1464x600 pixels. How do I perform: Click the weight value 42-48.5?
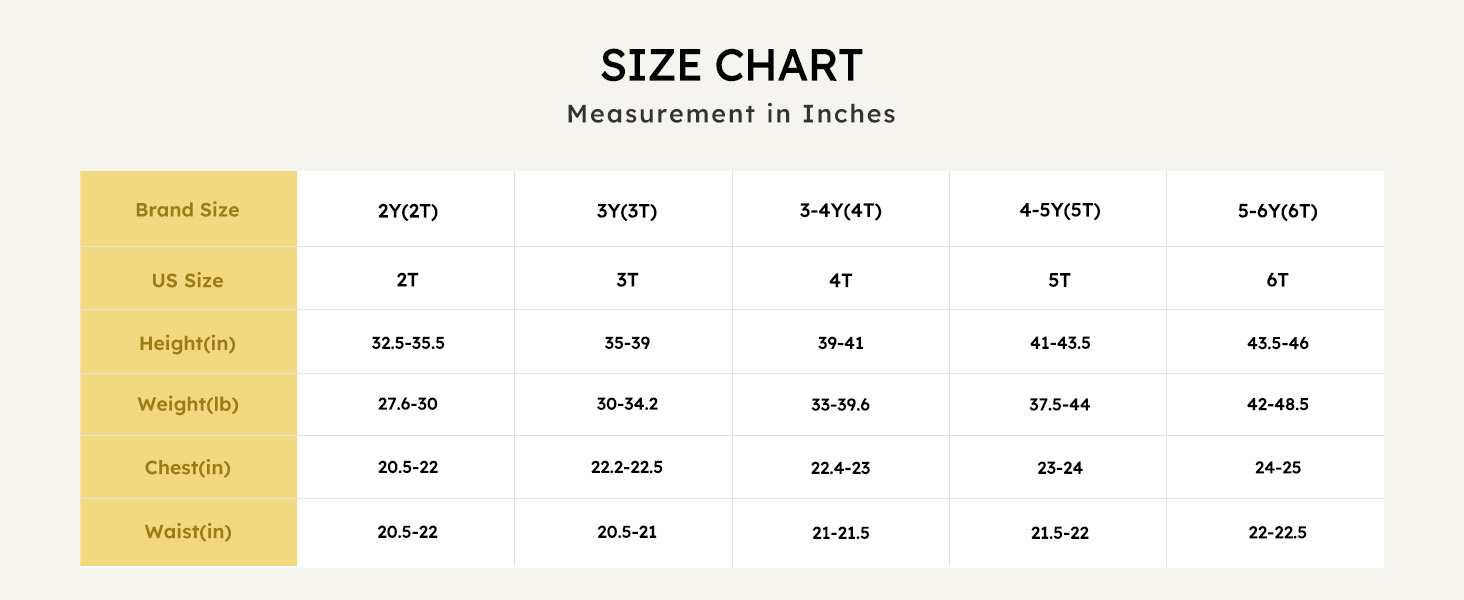pyautogui.click(x=1276, y=405)
